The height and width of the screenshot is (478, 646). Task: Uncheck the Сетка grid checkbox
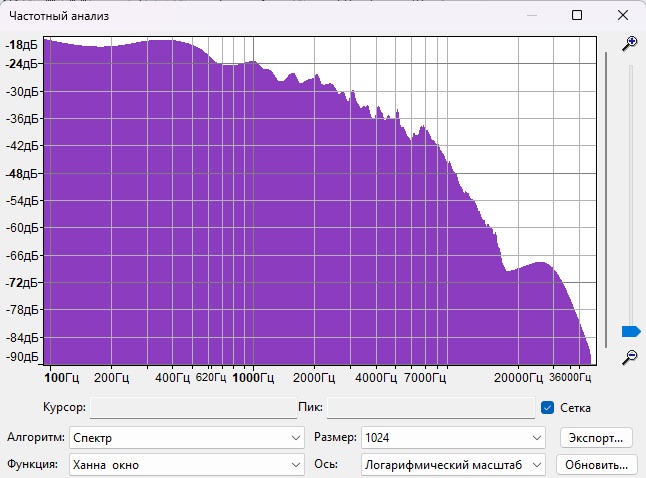point(547,408)
